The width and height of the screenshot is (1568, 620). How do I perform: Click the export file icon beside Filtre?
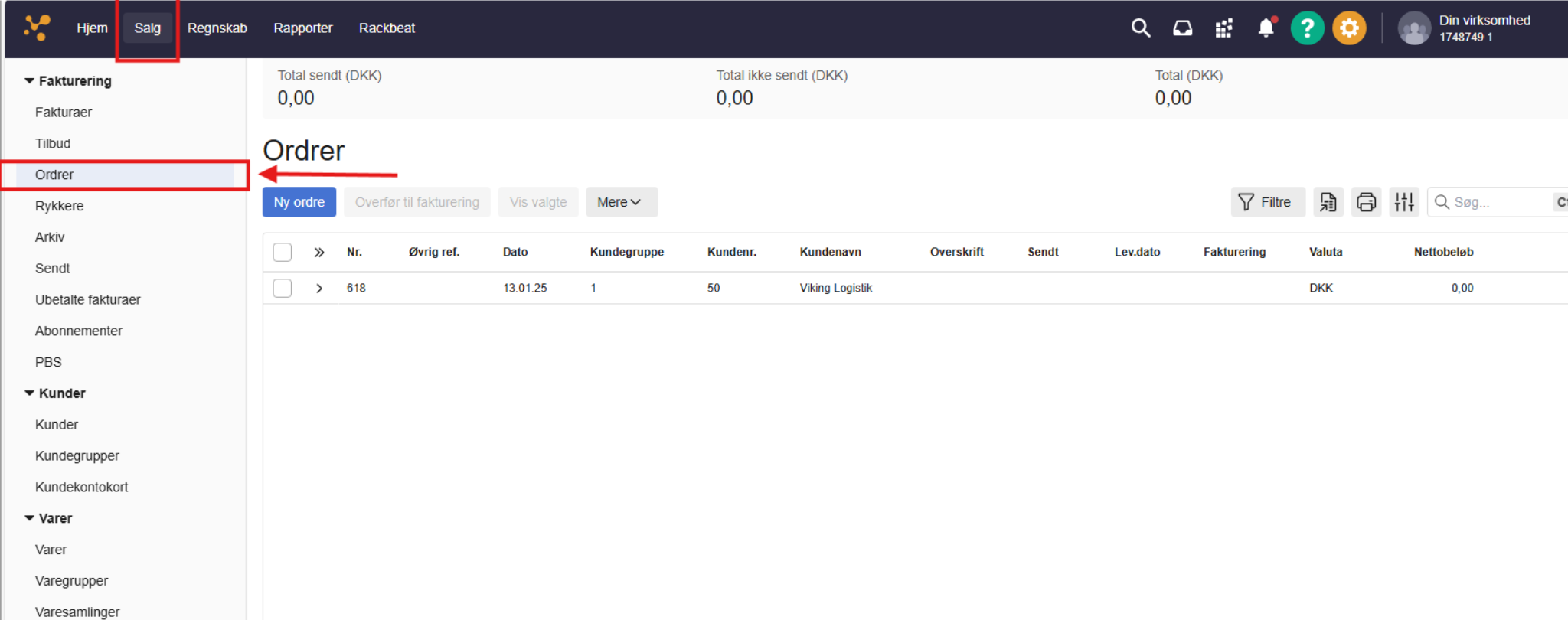pyautogui.click(x=1328, y=202)
